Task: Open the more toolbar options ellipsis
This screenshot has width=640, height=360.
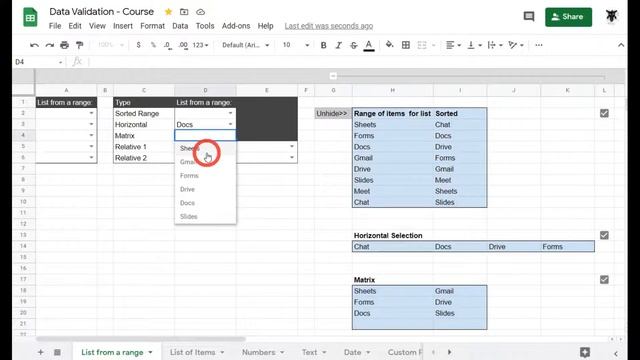Action: [539, 45]
